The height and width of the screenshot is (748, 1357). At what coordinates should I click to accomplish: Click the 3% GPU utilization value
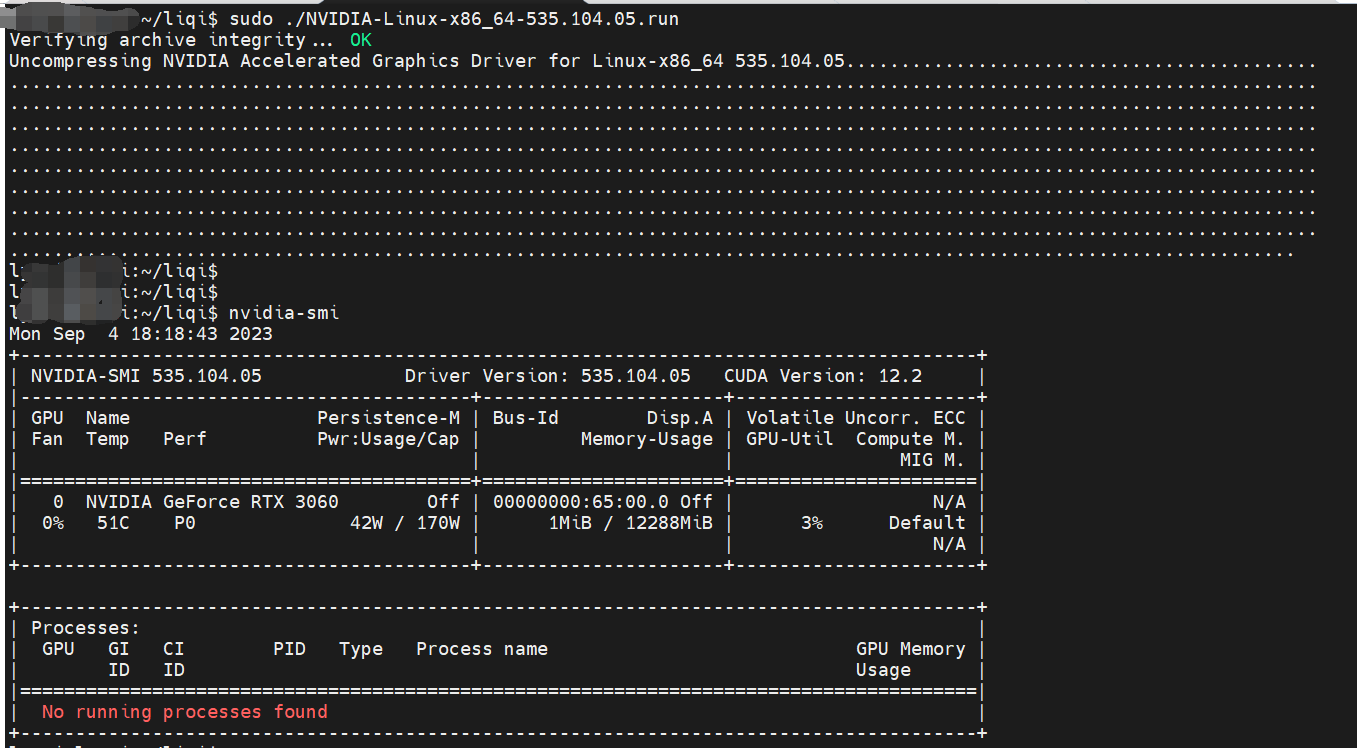point(812,523)
